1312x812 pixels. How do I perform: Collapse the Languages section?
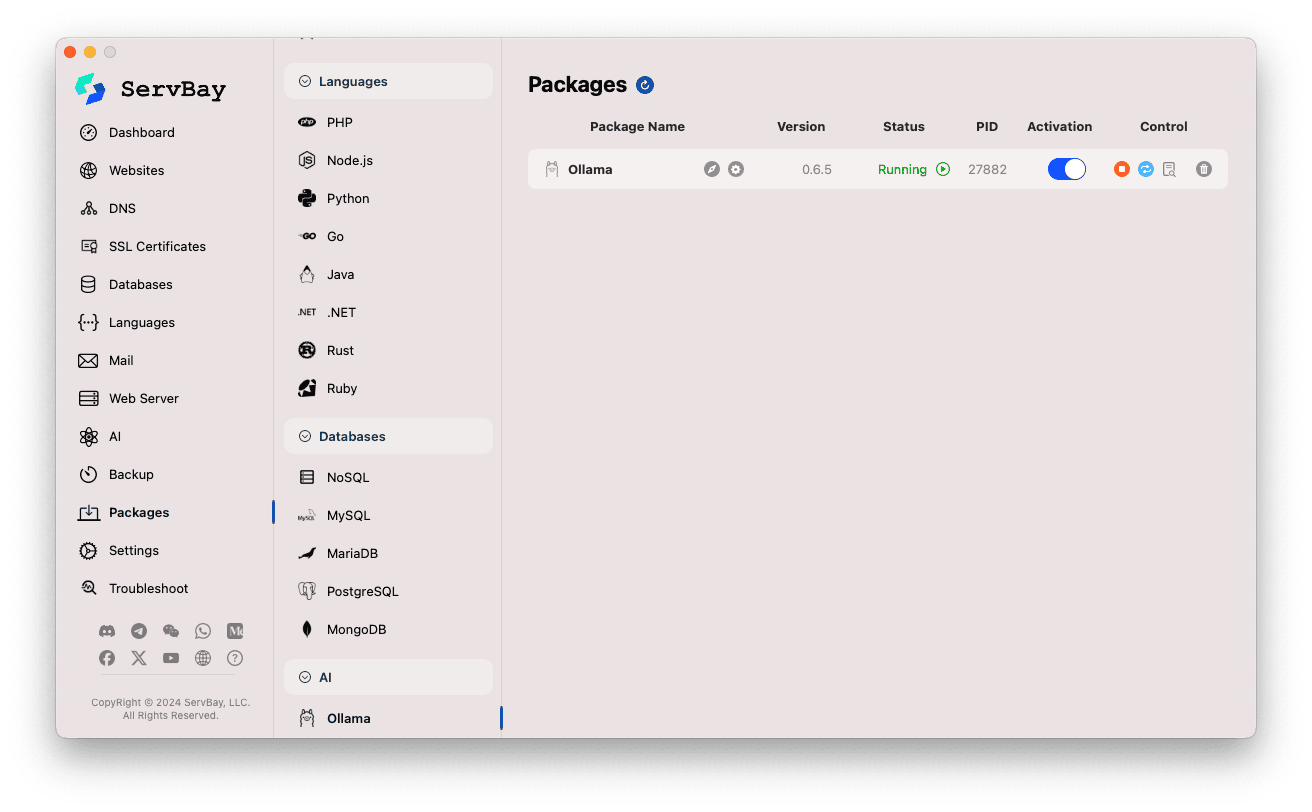point(305,81)
